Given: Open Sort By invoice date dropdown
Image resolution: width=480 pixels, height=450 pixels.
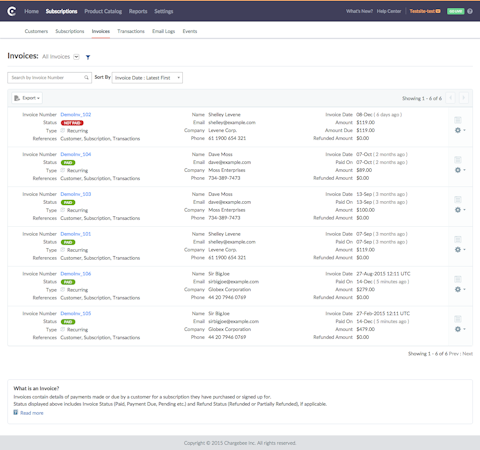Looking at the screenshot, I should coord(147,78).
